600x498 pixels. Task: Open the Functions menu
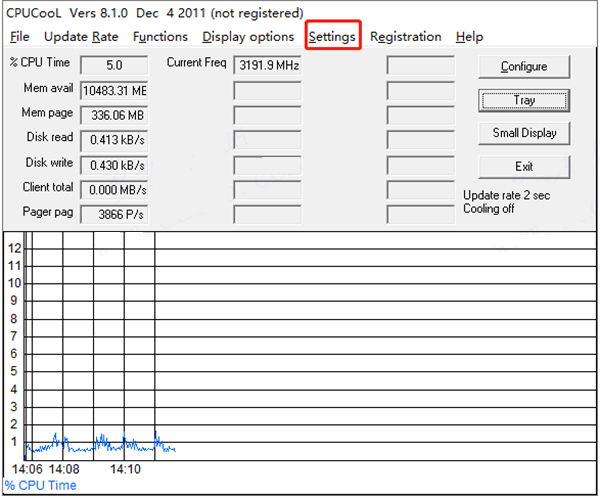pos(160,37)
